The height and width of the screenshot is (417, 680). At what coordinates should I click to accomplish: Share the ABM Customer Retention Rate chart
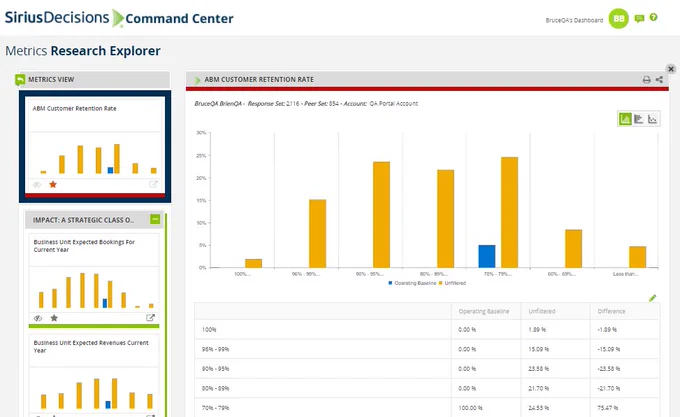[x=659, y=80]
